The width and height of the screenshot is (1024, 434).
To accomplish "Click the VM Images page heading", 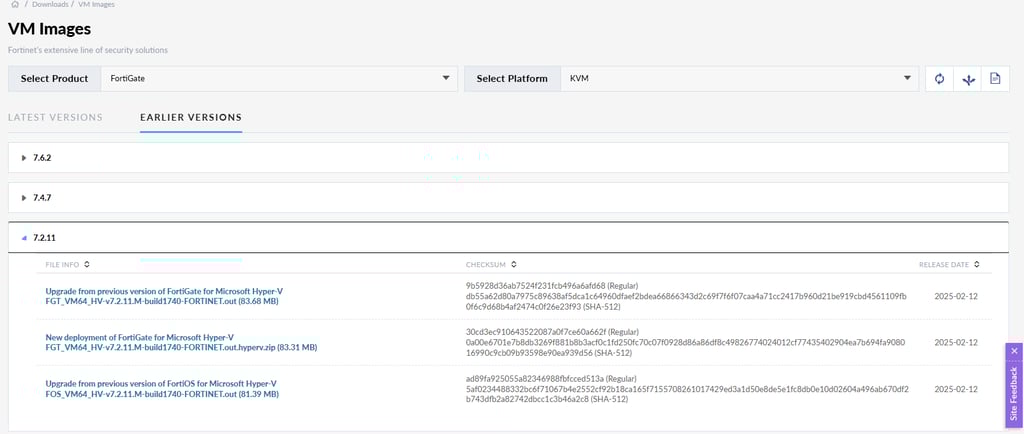I will [x=50, y=29].
